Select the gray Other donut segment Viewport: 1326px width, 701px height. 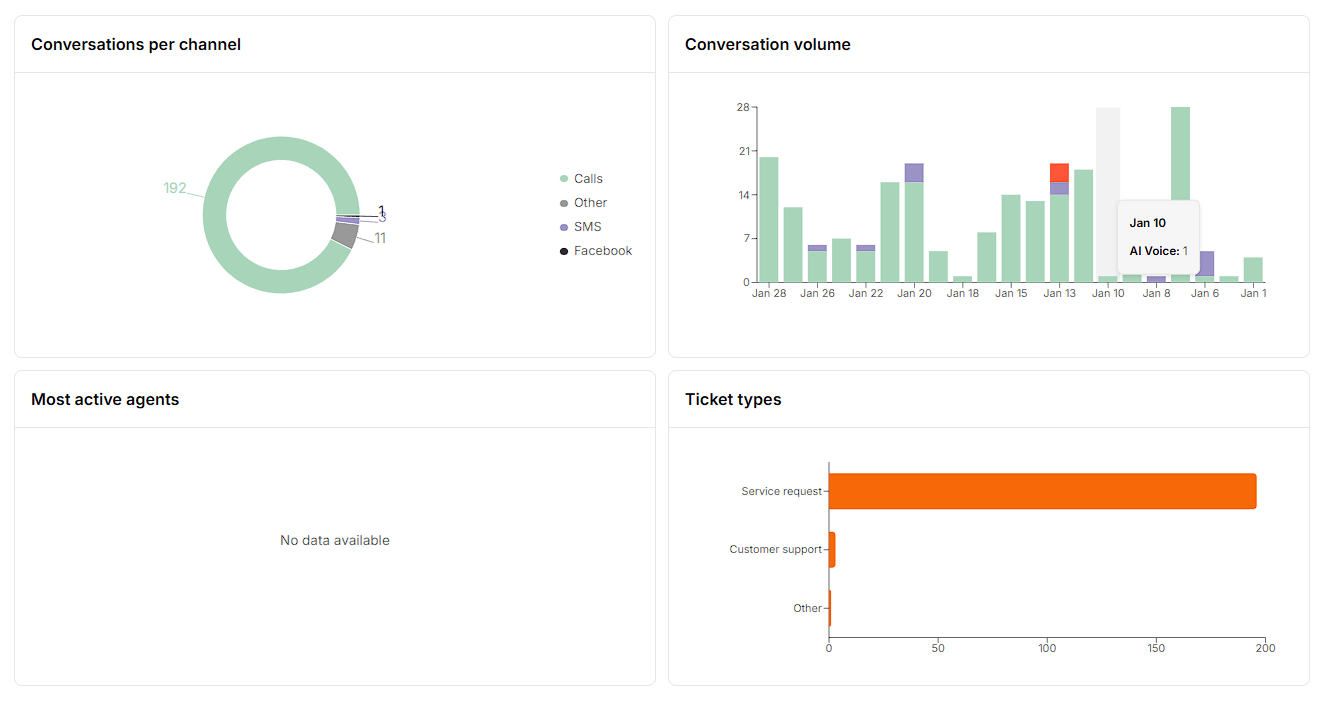coord(345,236)
